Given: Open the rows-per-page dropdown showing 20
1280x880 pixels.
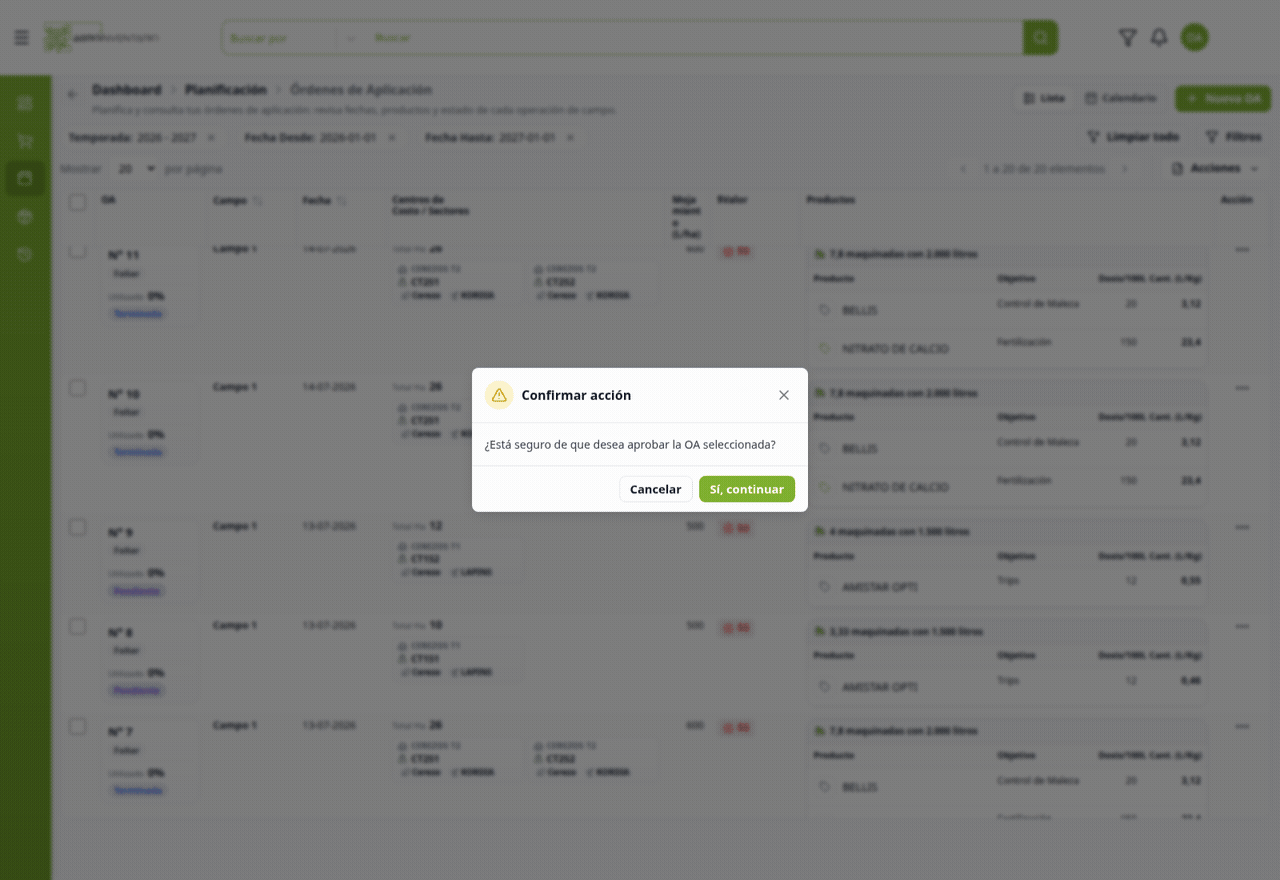Looking at the screenshot, I should (137, 169).
